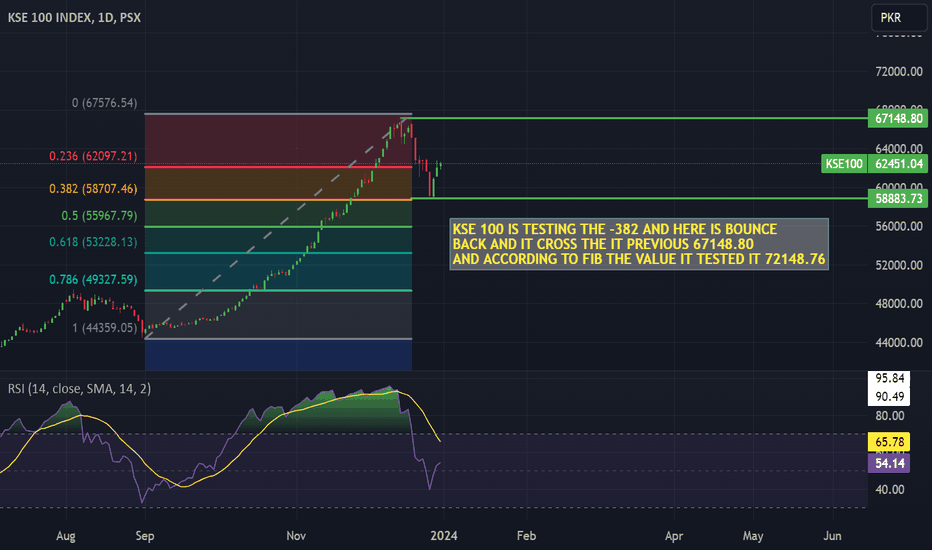Select the 67148.80 green price label

coord(898,118)
